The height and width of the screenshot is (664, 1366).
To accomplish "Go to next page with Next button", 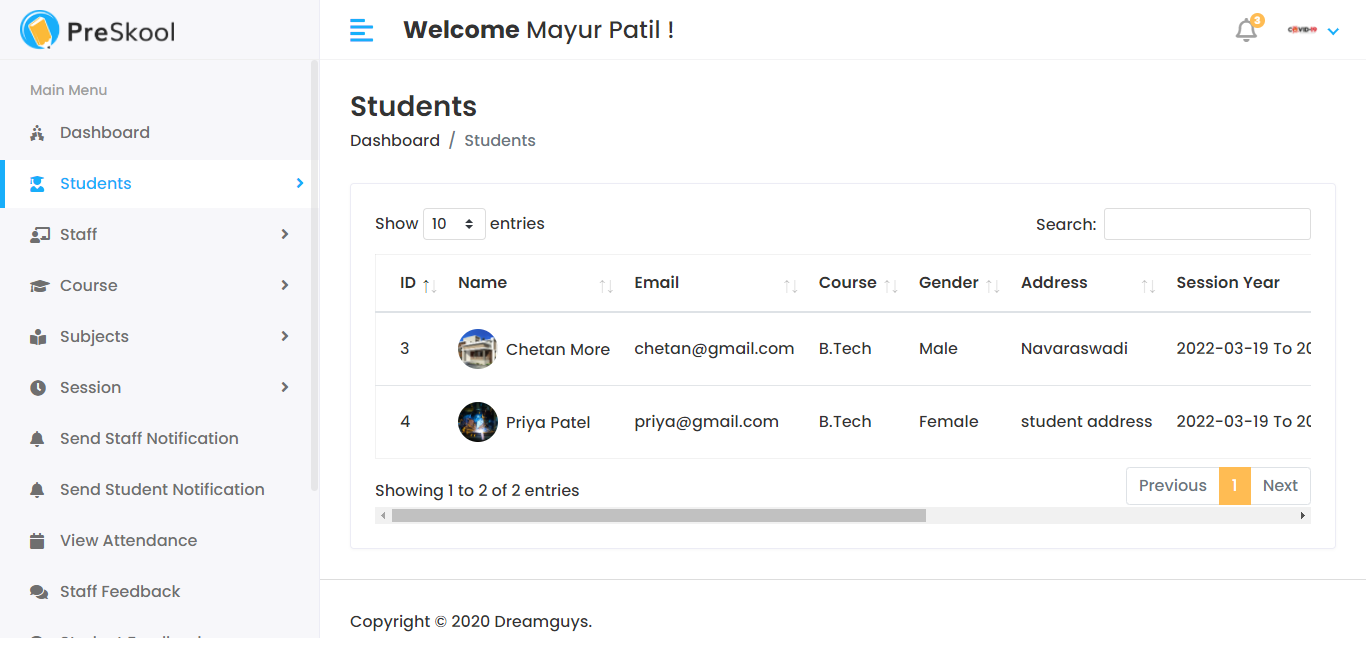I will [x=1280, y=485].
